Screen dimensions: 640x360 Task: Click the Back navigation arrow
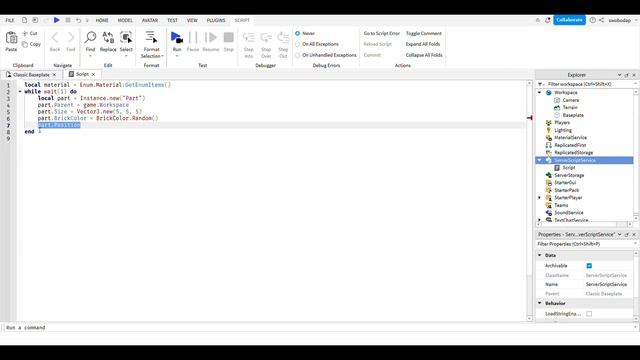[55, 38]
